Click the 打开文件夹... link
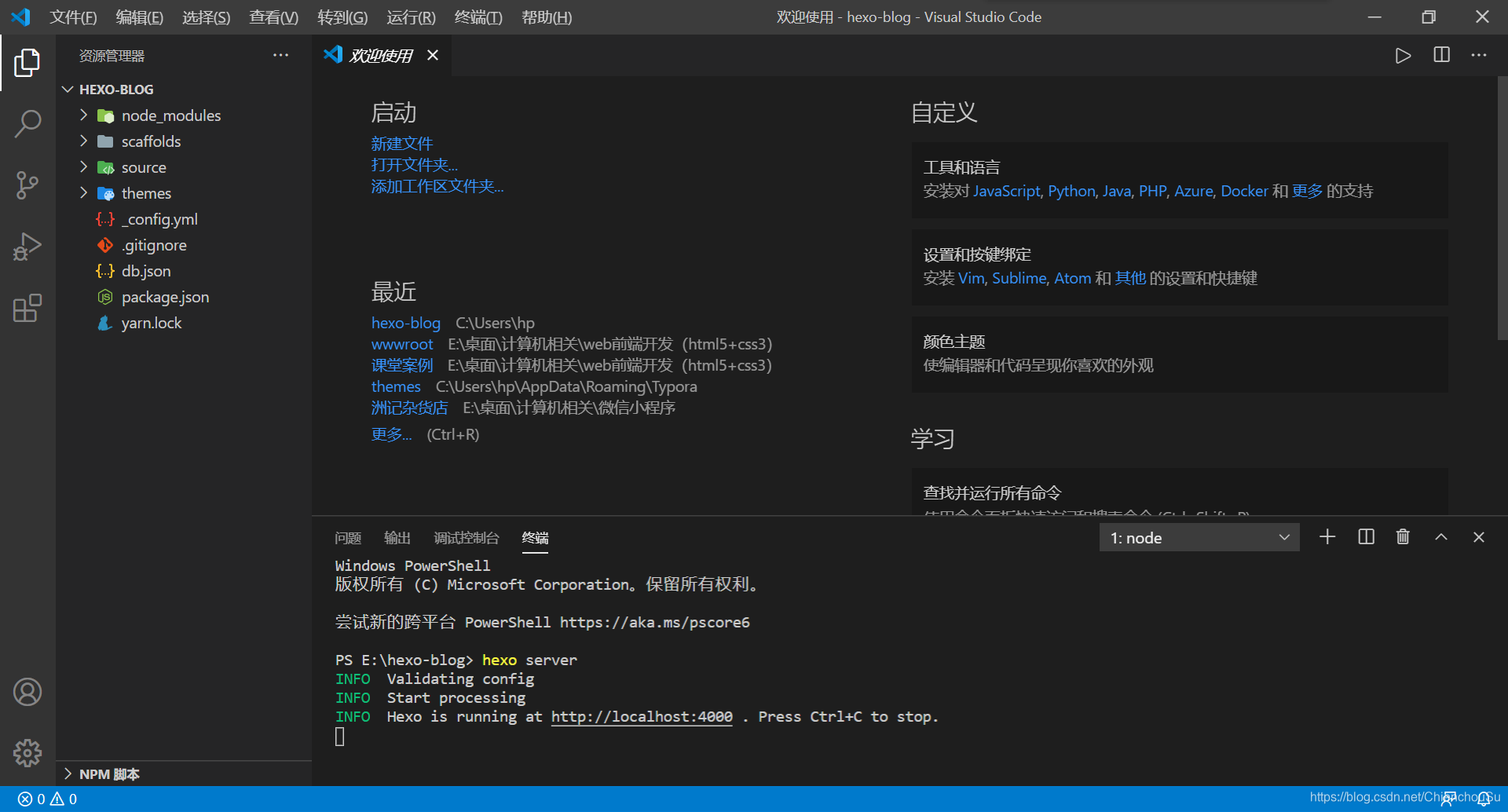 tap(414, 165)
